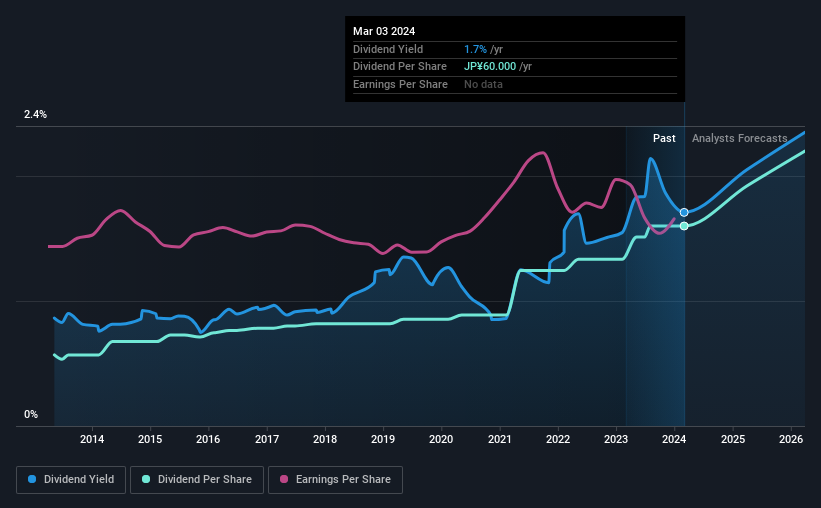Click the teal Dividend Per Share marker dot
This screenshot has height=508, width=821.
(x=684, y=226)
